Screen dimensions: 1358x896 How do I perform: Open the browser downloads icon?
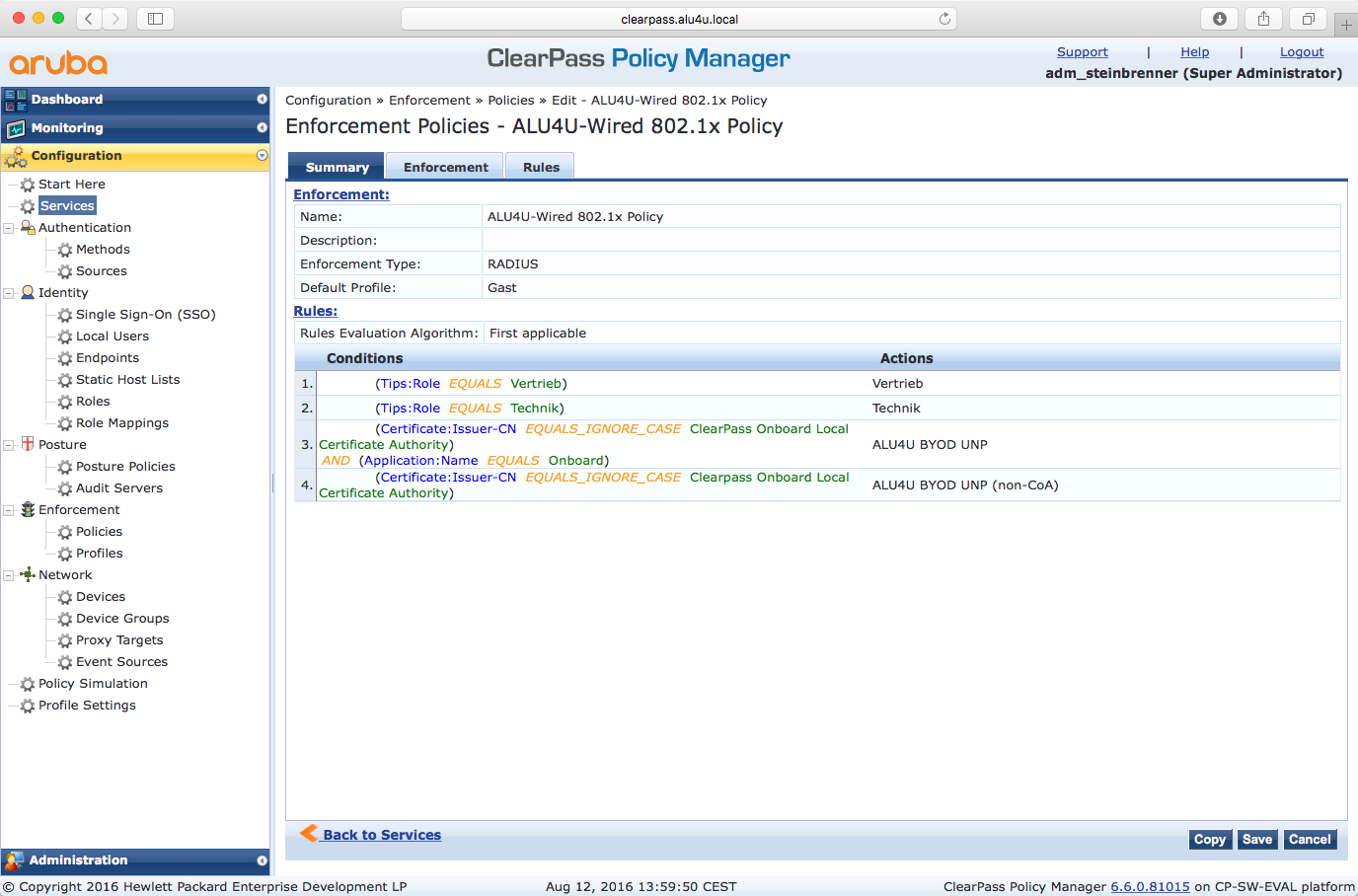tap(1220, 19)
